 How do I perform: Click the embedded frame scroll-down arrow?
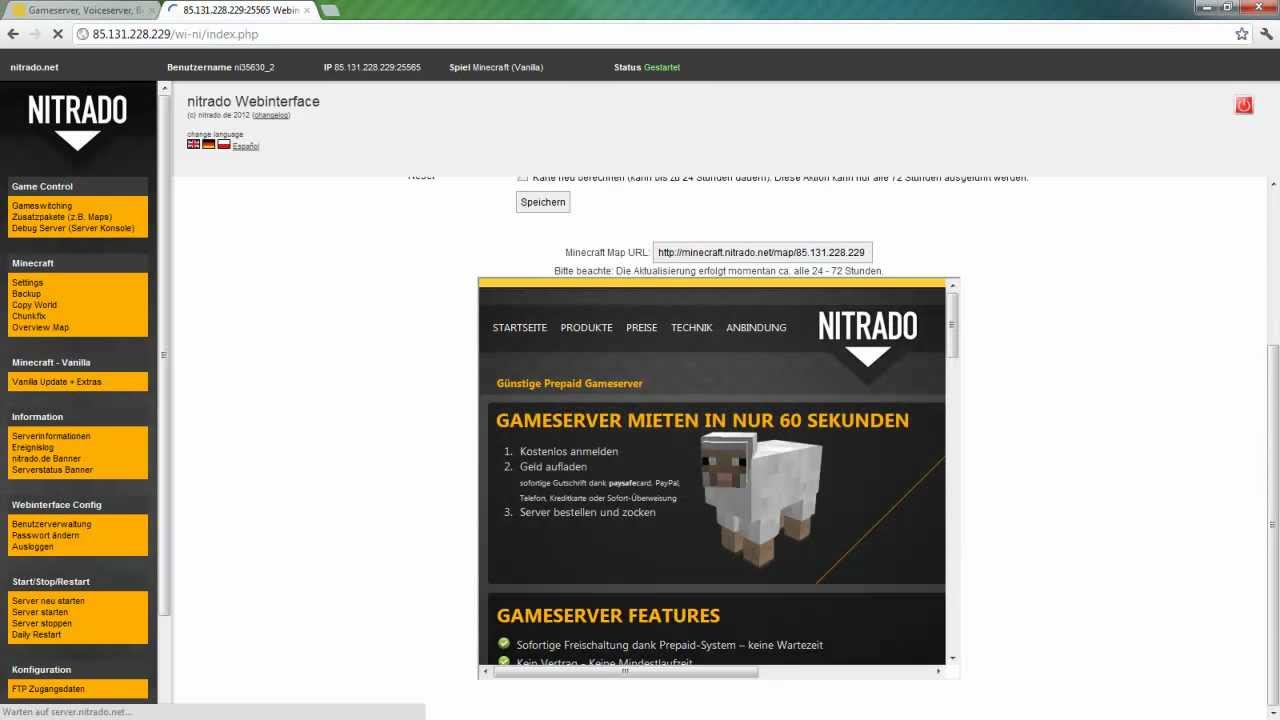click(x=953, y=657)
